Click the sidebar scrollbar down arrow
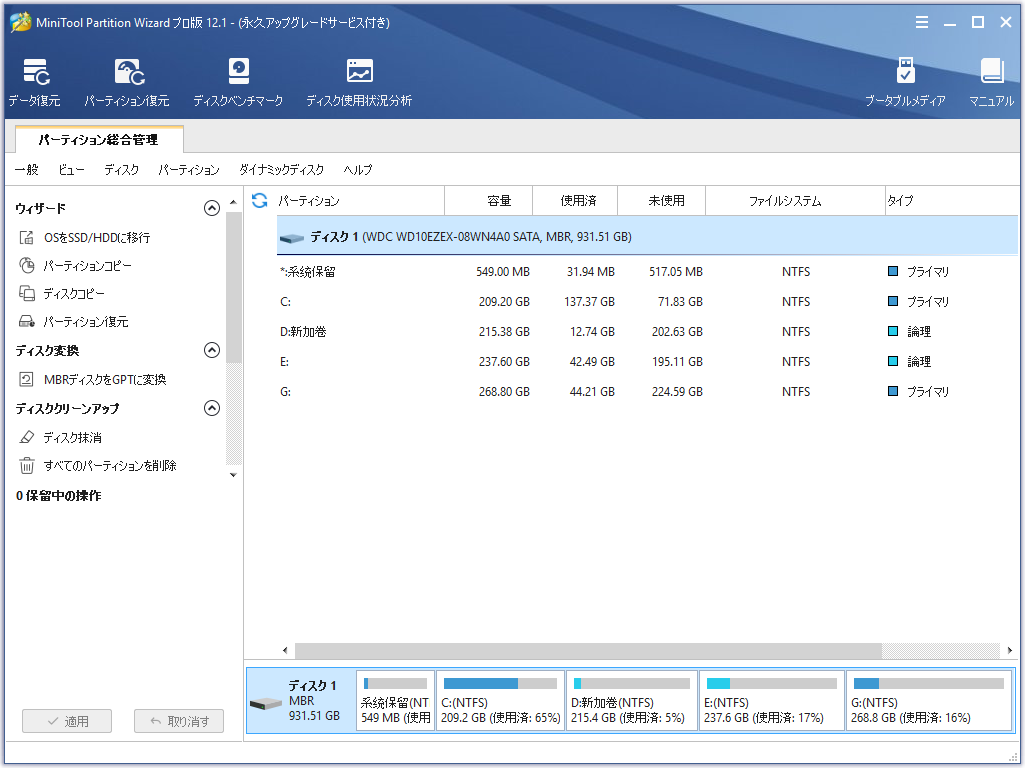Viewport: 1025px width, 768px height. coord(233,475)
